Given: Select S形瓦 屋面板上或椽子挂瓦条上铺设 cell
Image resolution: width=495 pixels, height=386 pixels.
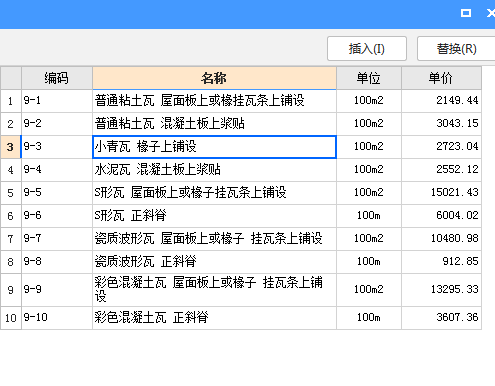Looking at the screenshot, I should pos(214,193).
